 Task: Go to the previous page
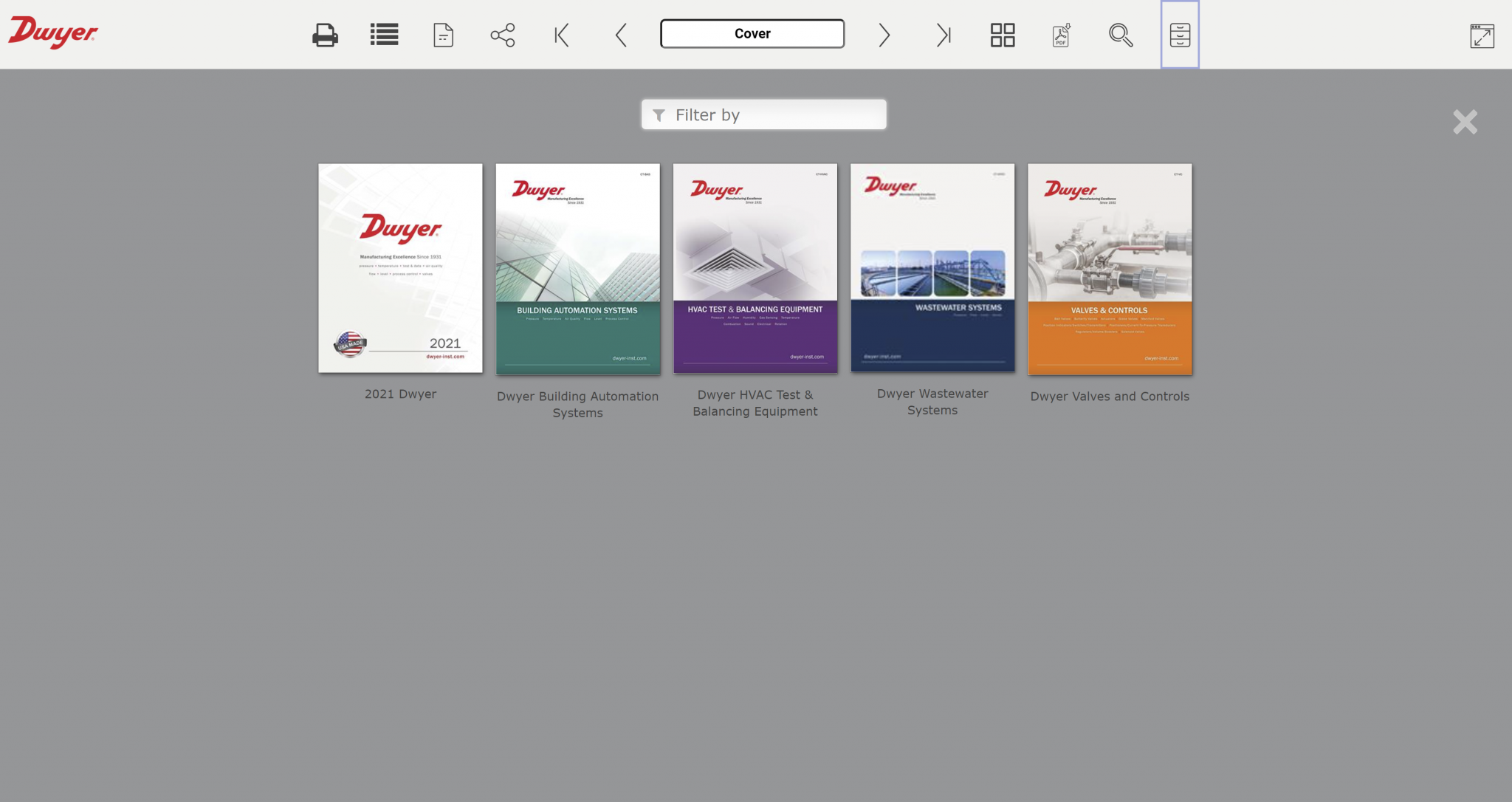coord(620,34)
